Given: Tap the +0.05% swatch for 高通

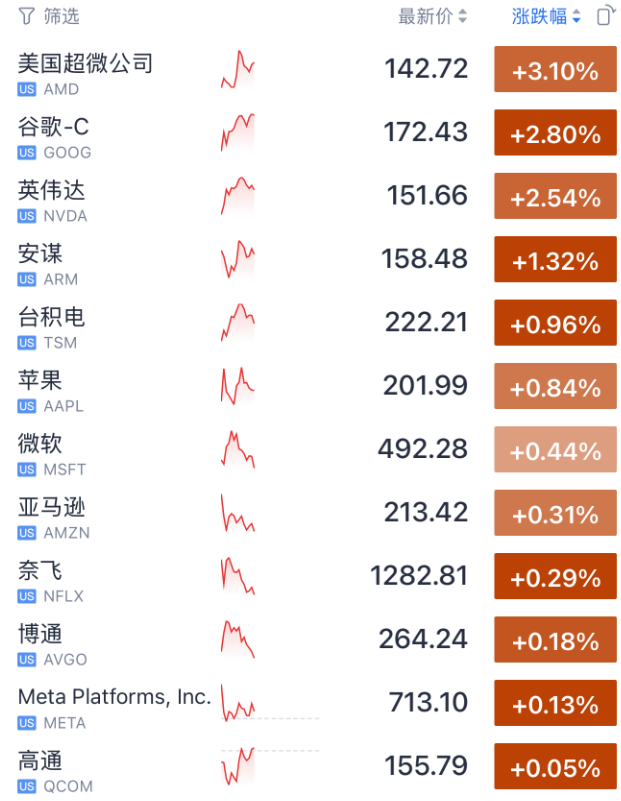Looking at the screenshot, I should point(555,768).
